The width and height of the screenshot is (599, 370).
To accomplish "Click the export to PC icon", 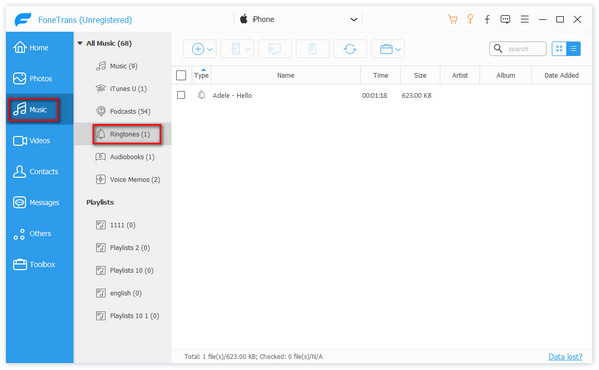I will [275, 49].
